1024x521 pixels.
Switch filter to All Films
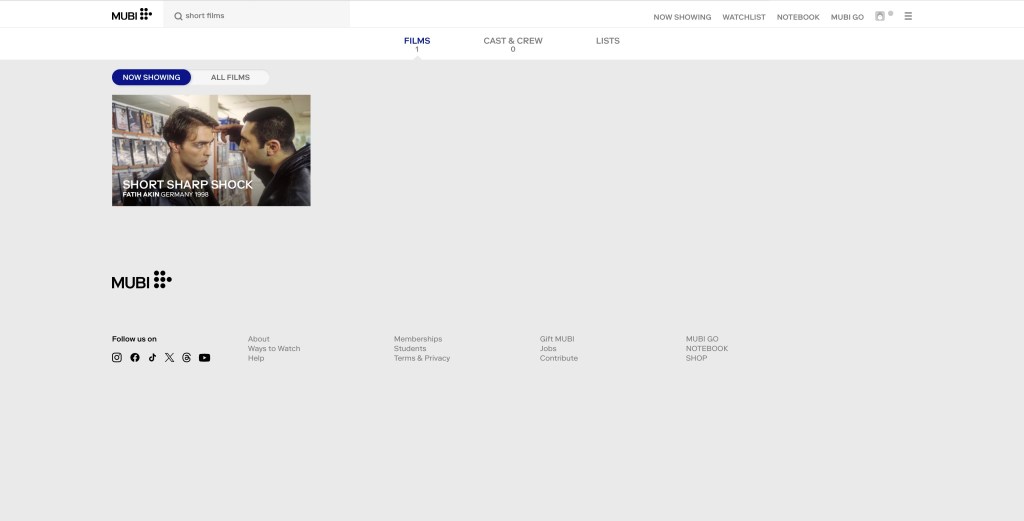[x=230, y=77]
